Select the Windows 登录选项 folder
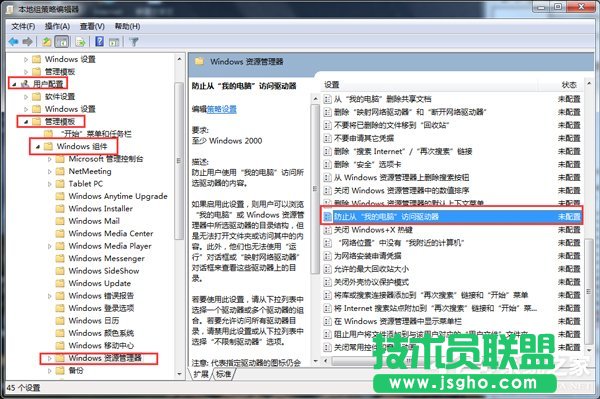600x399 pixels. point(101,308)
